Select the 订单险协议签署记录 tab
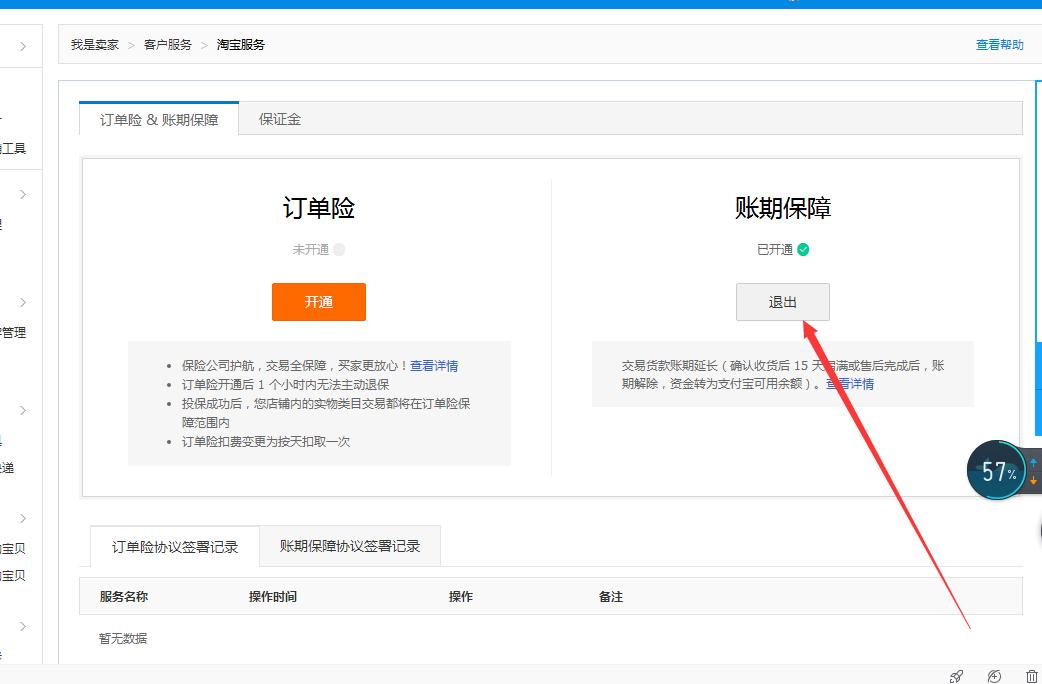Image resolution: width=1042 pixels, height=684 pixels. click(174, 546)
